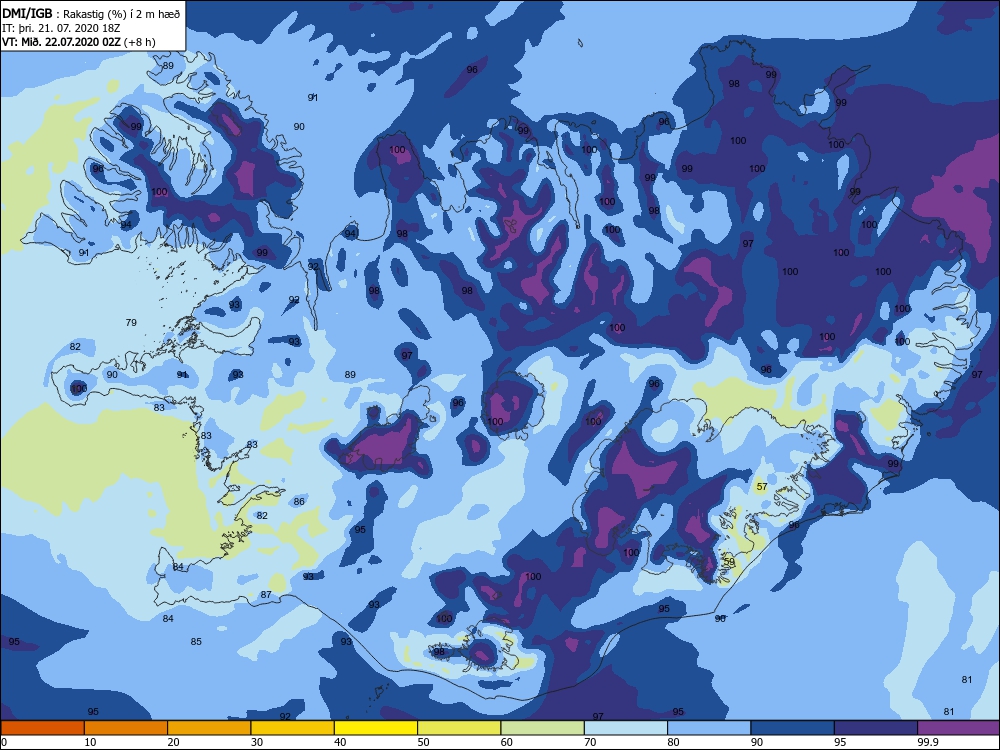The height and width of the screenshot is (750, 1000).
Task: Click the legend tick label '50'
Action: coord(423,742)
